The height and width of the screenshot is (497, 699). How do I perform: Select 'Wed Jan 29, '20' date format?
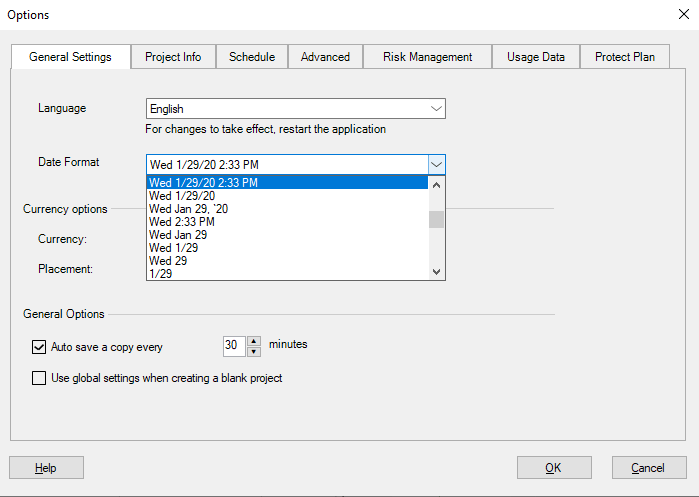click(x=188, y=209)
